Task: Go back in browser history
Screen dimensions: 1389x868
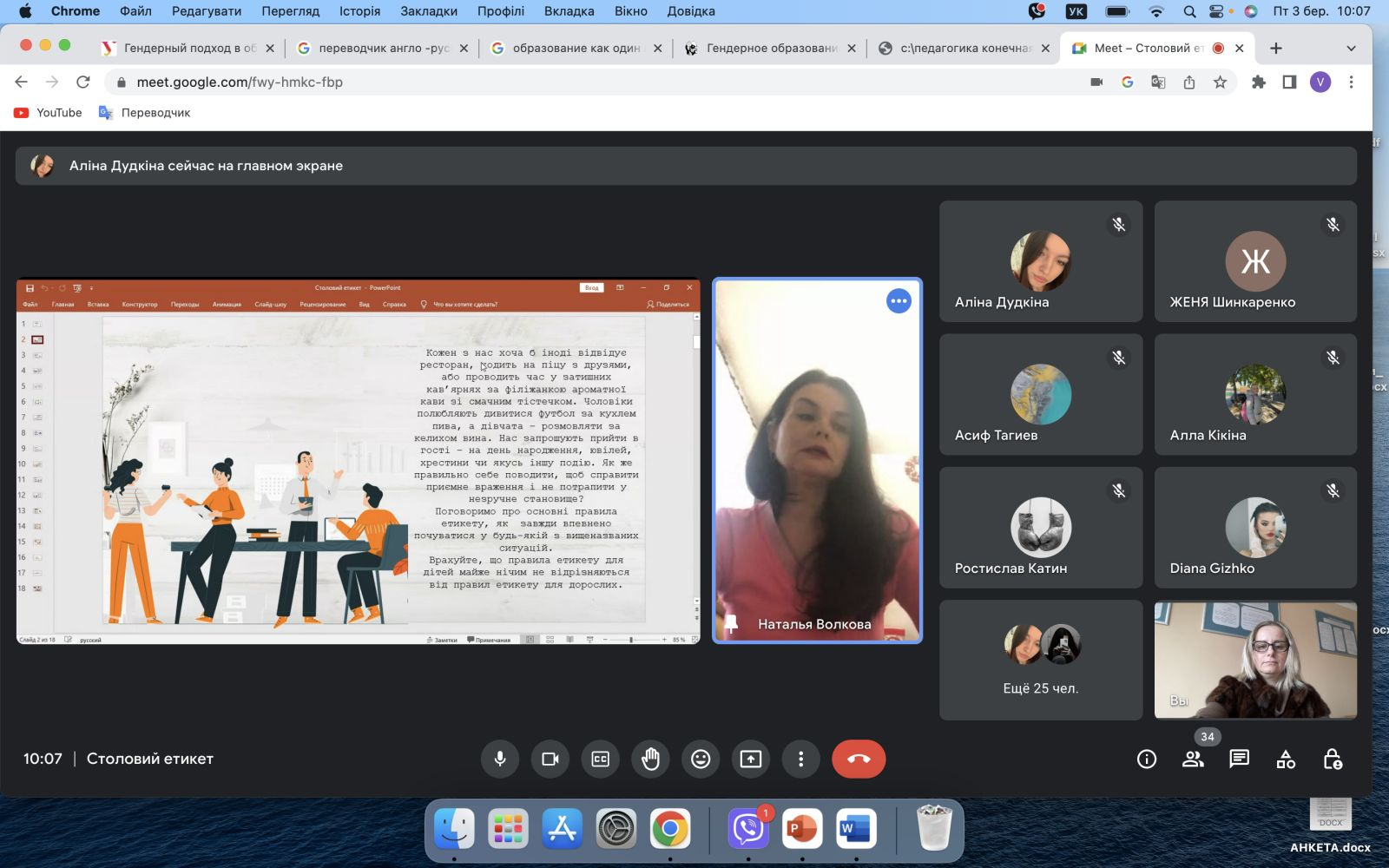Action: [22, 82]
